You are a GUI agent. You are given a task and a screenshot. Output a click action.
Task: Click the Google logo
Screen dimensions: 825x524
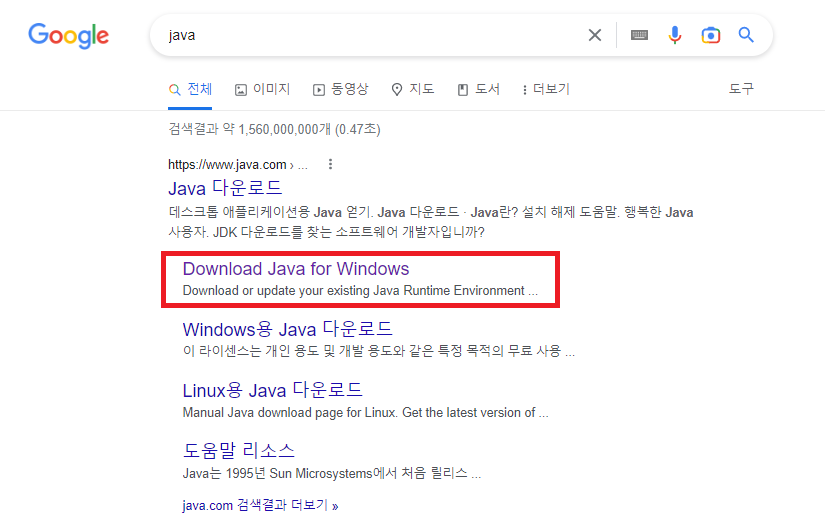tap(68, 35)
